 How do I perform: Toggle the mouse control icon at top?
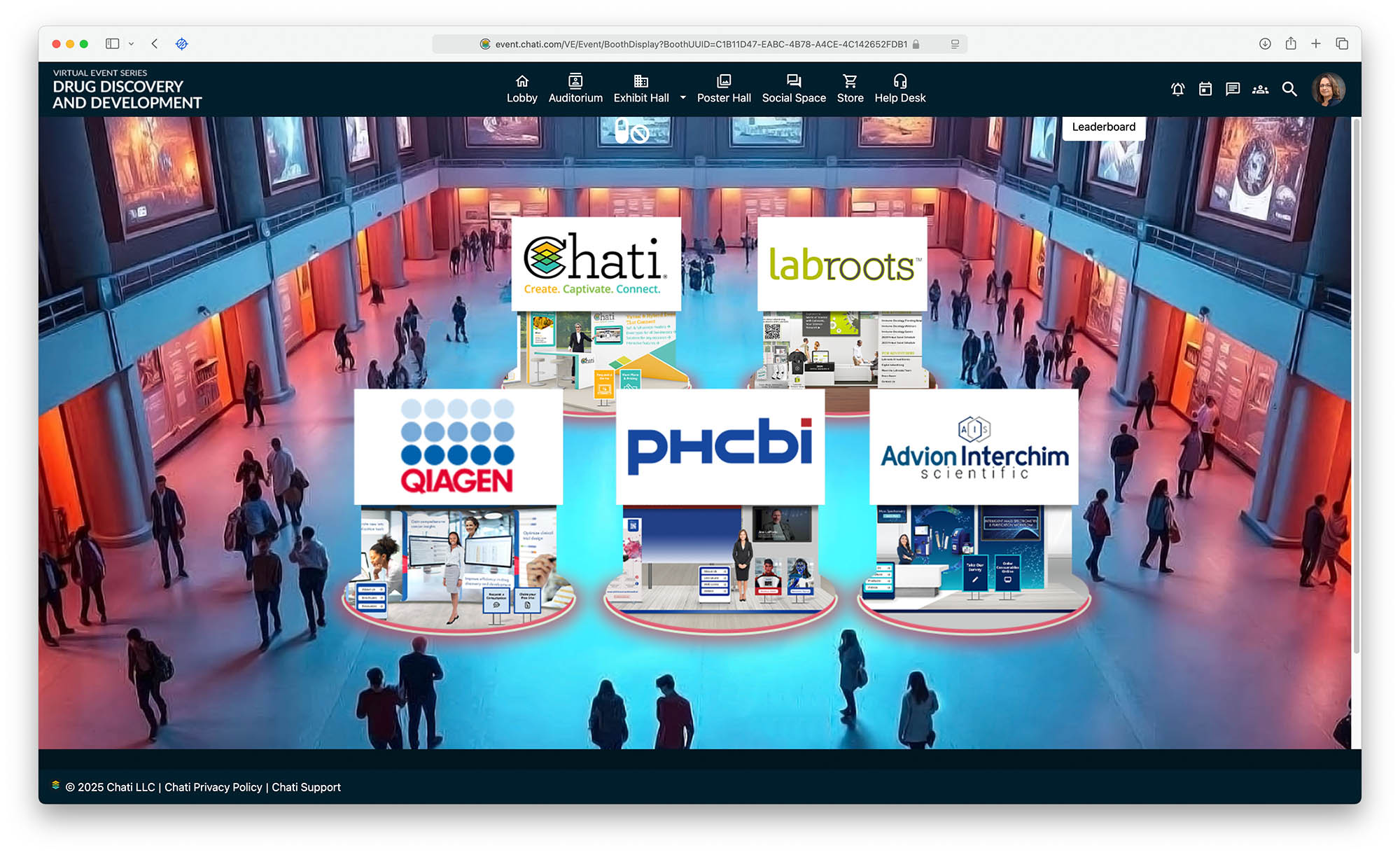(x=631, y=131)
